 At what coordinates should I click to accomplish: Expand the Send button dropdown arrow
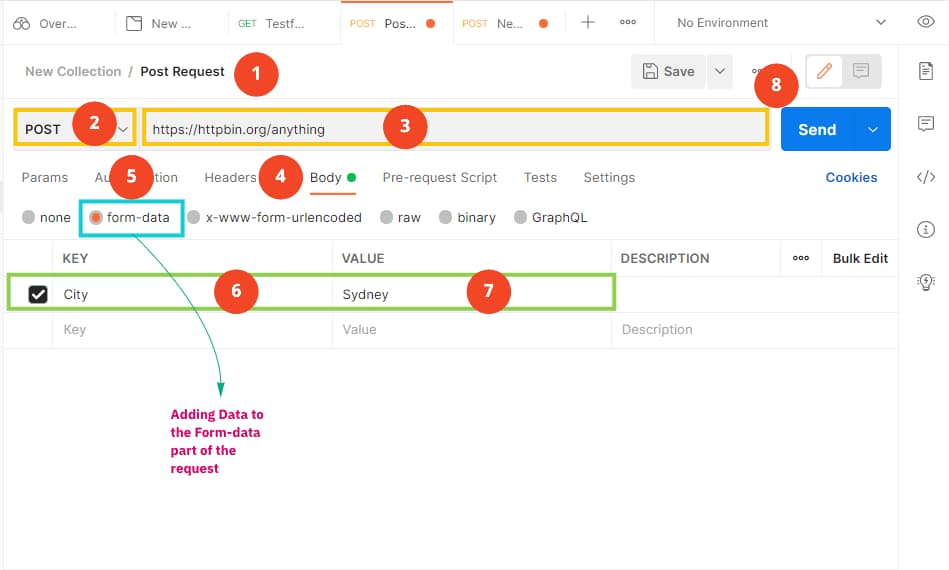[872, 129]
